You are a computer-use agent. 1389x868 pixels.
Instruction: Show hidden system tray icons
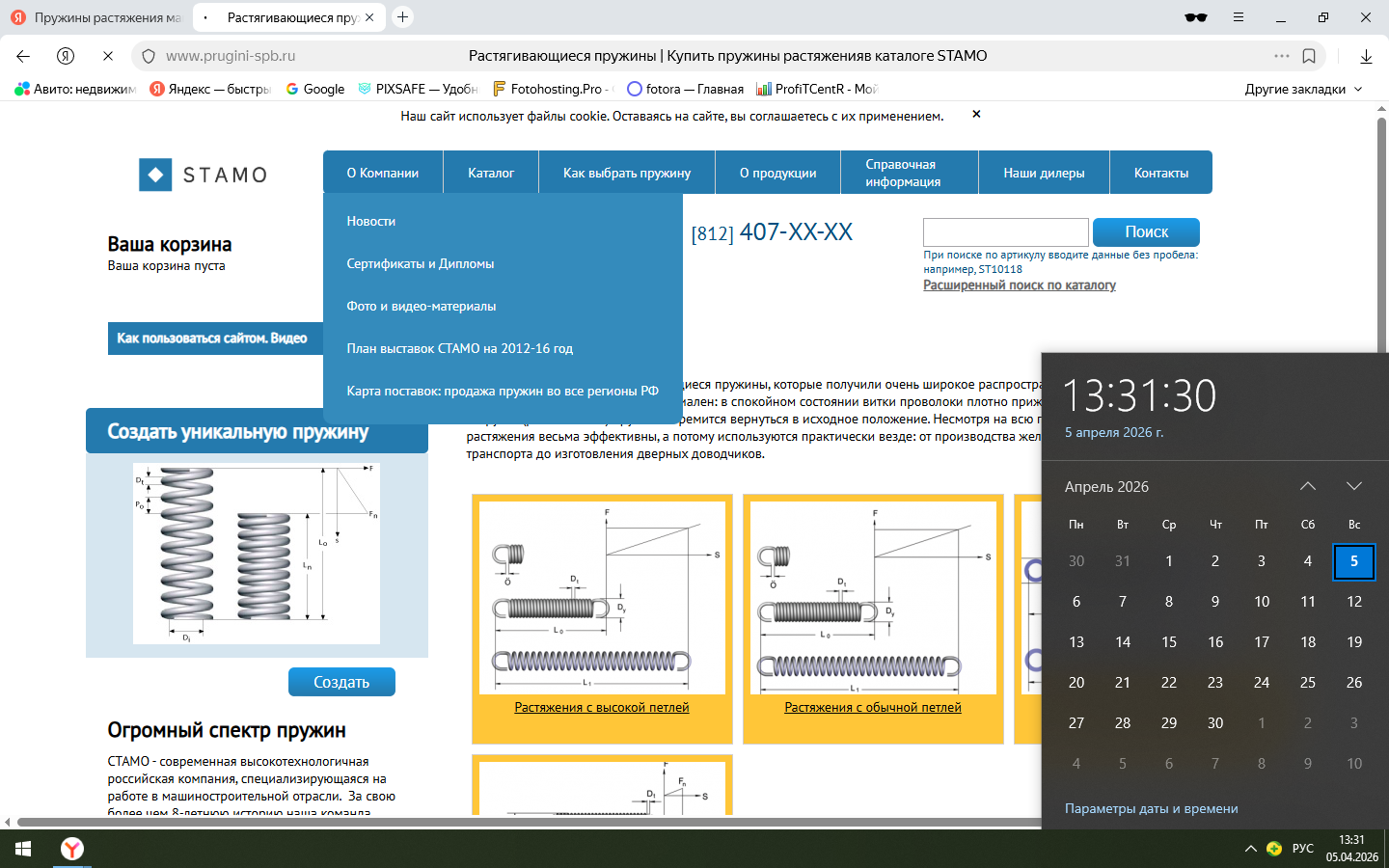pyautogui.click(x=1251, y=849)
